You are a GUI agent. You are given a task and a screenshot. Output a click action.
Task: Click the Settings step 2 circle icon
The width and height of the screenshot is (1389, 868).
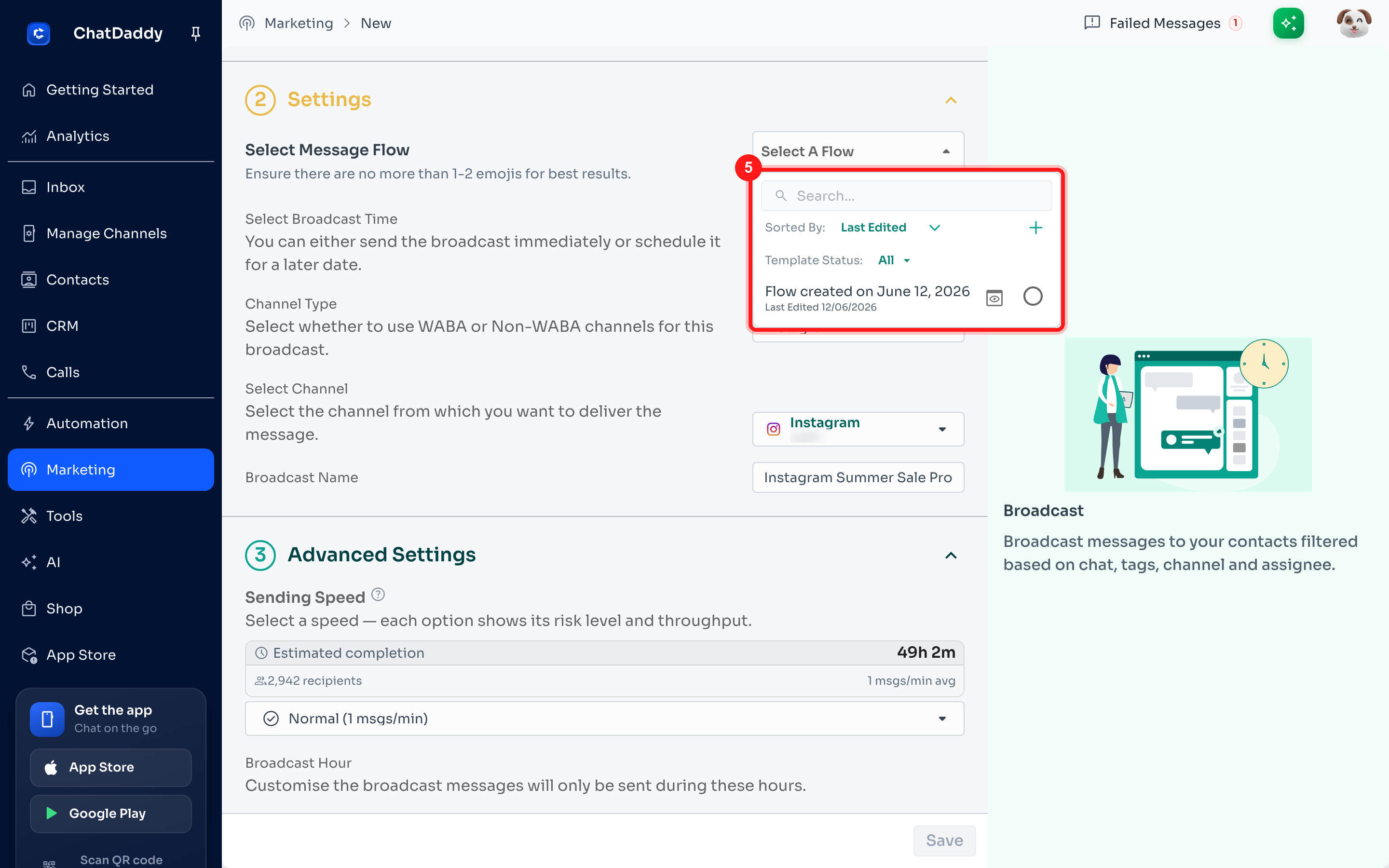point(260,100)
